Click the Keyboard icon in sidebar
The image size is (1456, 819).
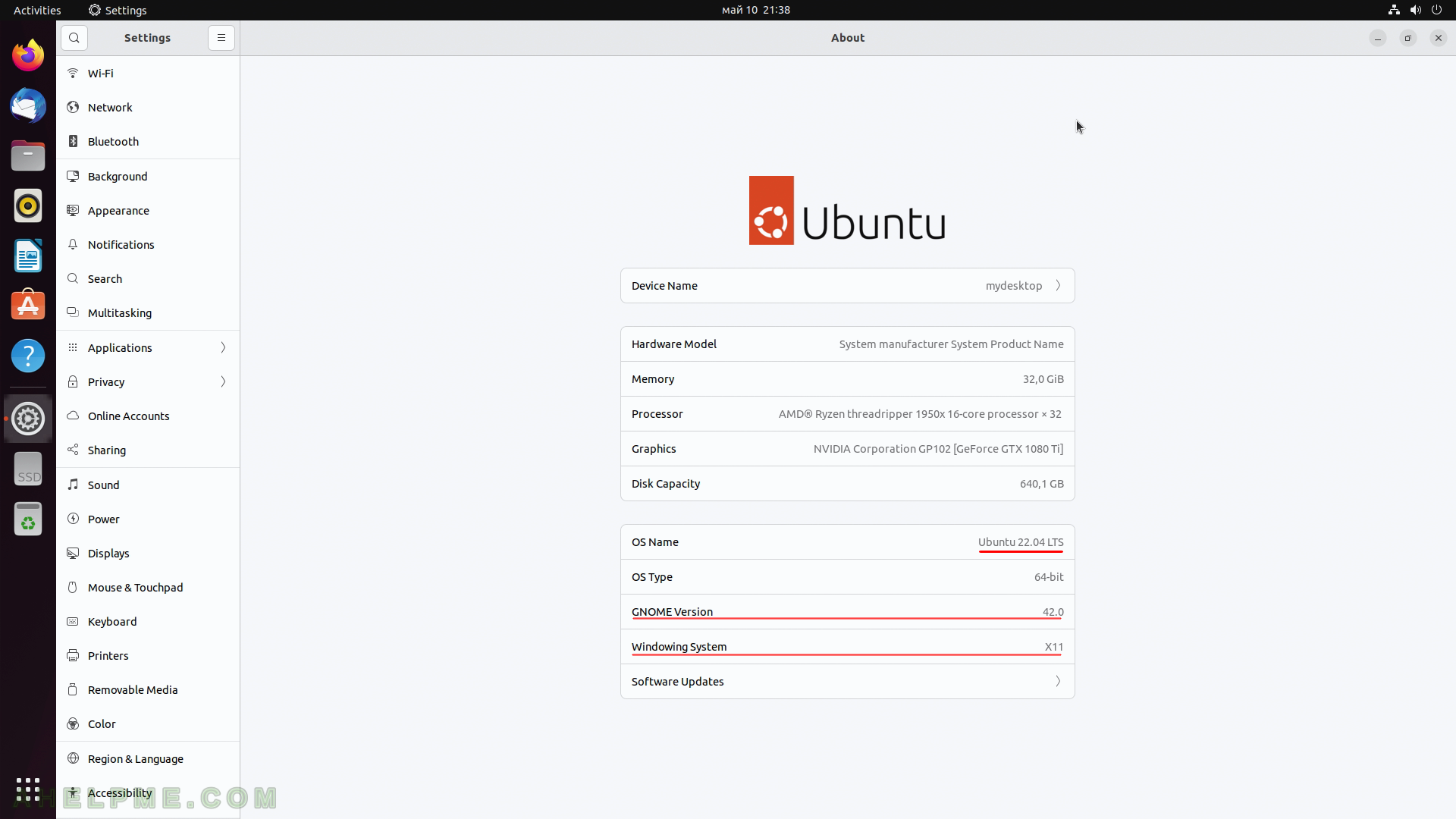click(73, 621)
